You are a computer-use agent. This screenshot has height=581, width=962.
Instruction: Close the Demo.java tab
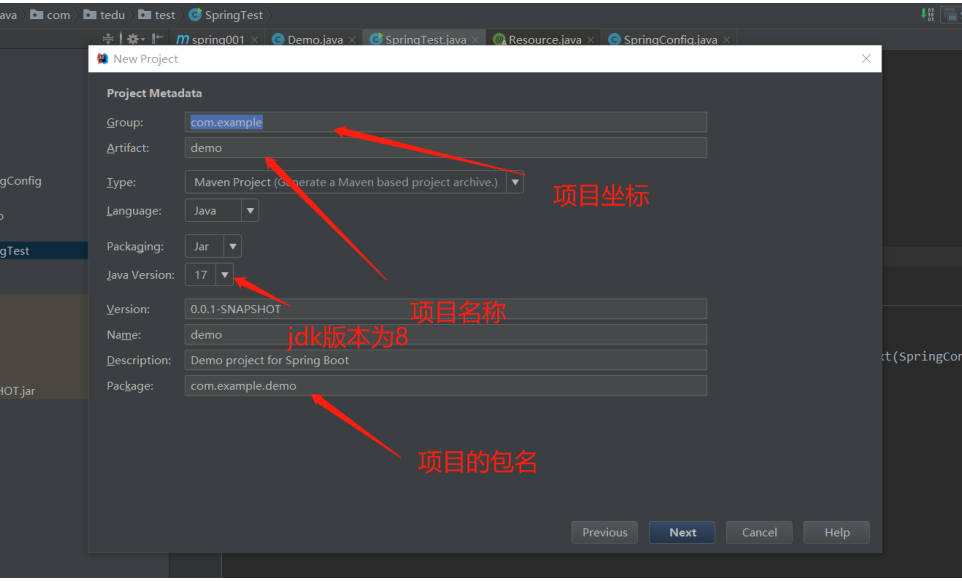coord(352,40)
